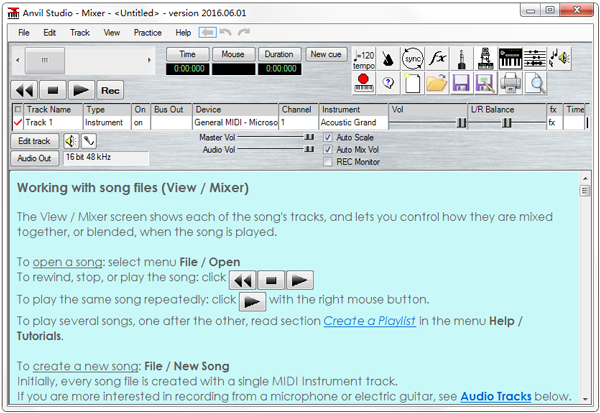Click the Master Vol slider handle
This screenshot has width=600, height=413.
tap(309, 137)
